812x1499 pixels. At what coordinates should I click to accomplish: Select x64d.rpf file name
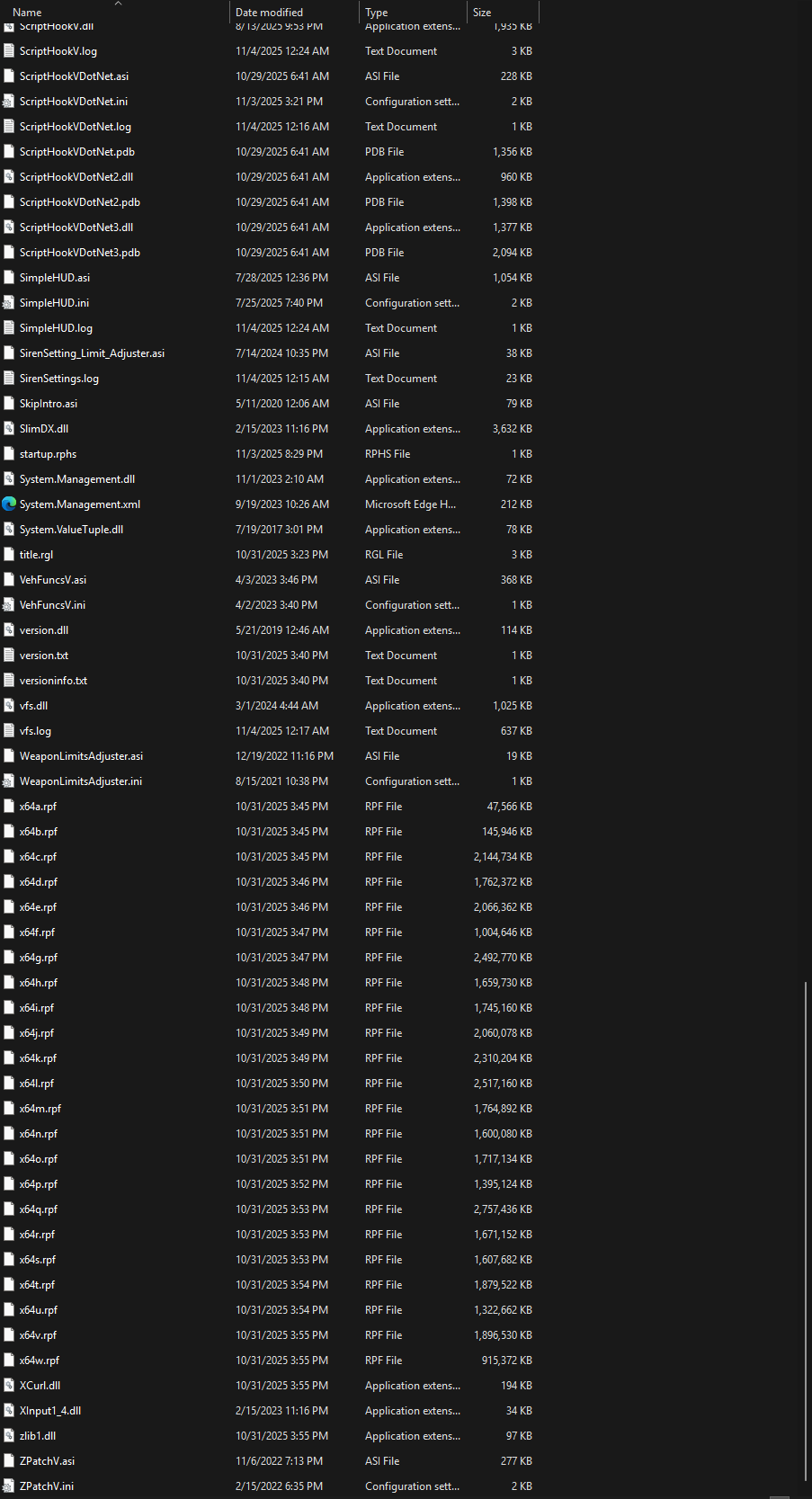pyautogui.click(x=39, y=882)
